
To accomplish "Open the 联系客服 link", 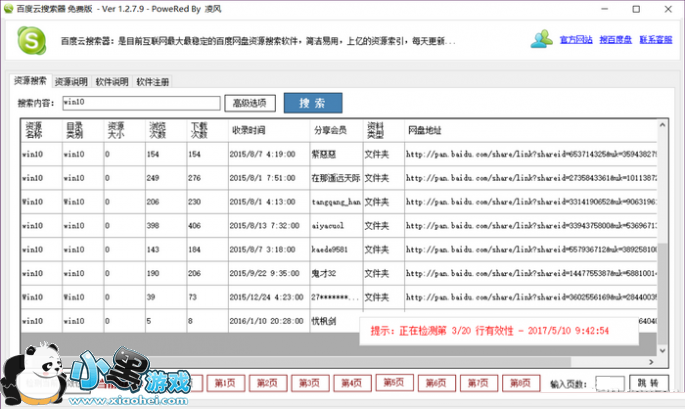I will click(x=655, y=40).
